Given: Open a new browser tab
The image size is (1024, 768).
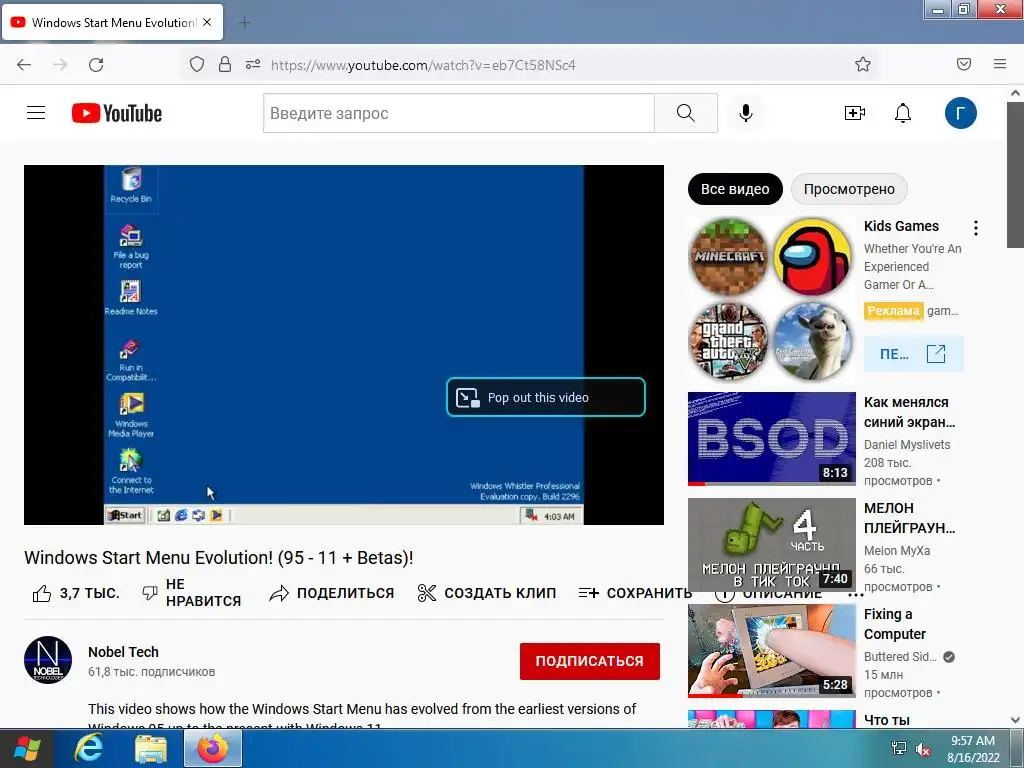Looking at the screenshot, I should tap(244, 23).
